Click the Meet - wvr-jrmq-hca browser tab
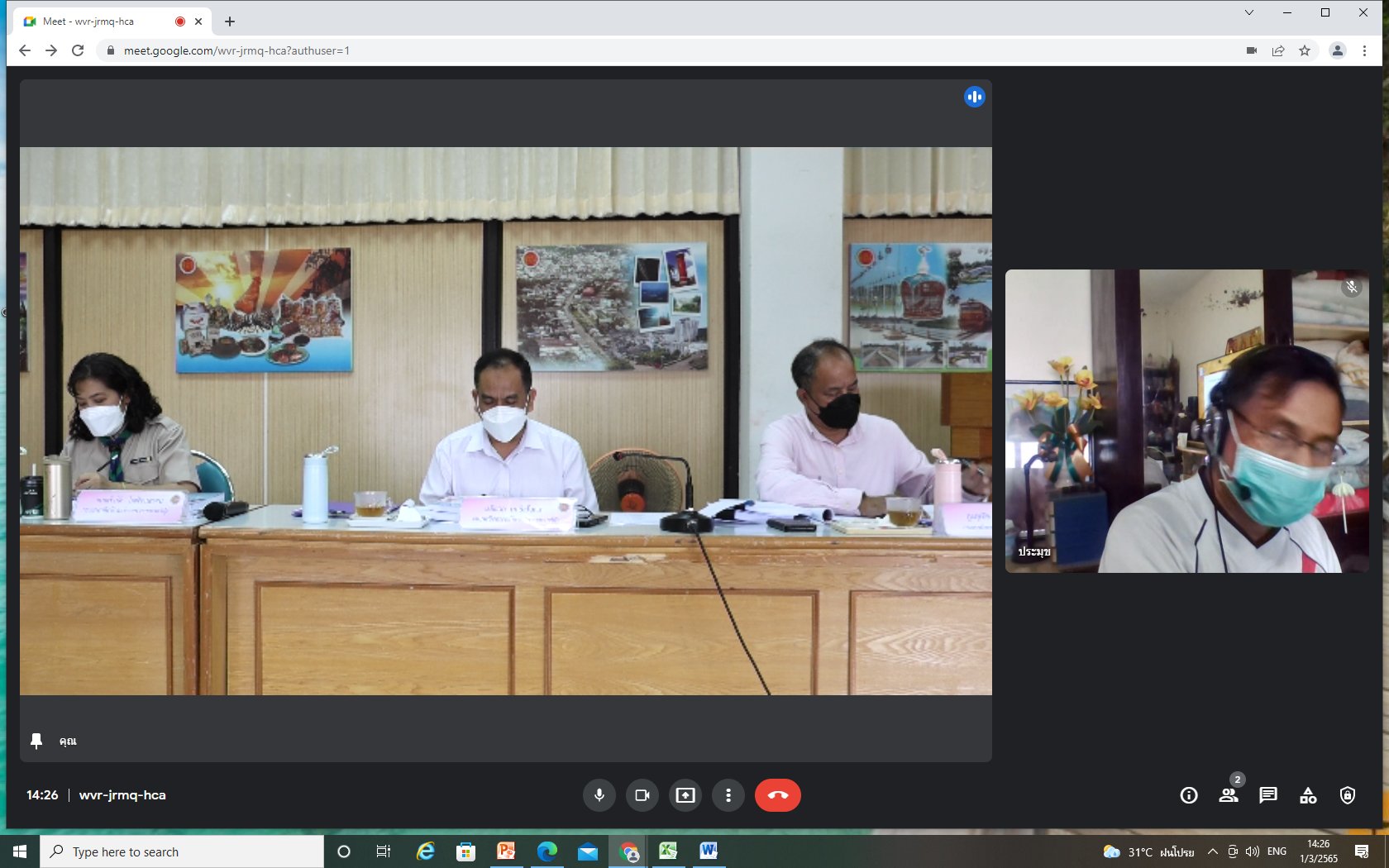Viewport: 1389px width, 868px height. coord(99,21)
